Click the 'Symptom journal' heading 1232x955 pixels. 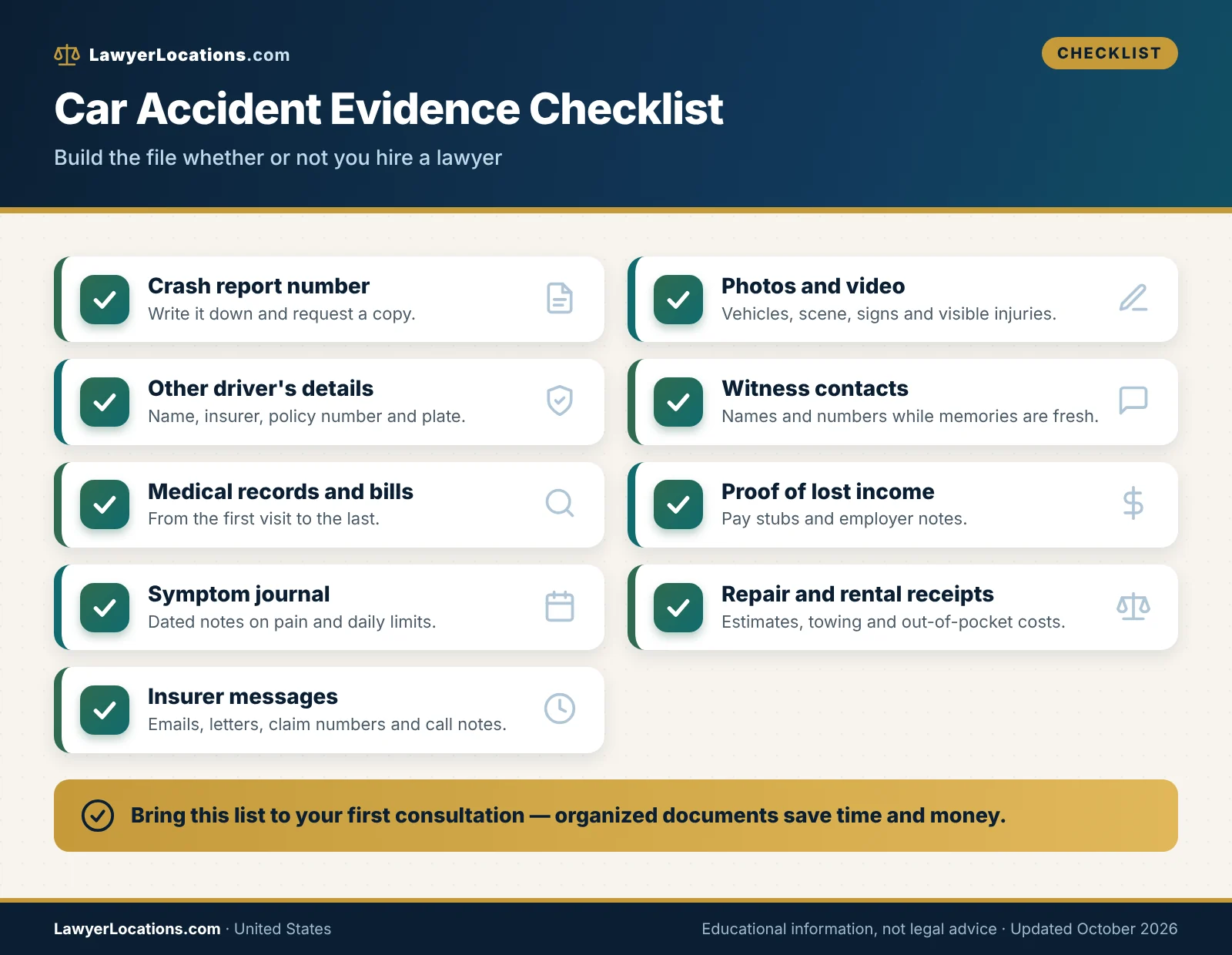(239, 594)
